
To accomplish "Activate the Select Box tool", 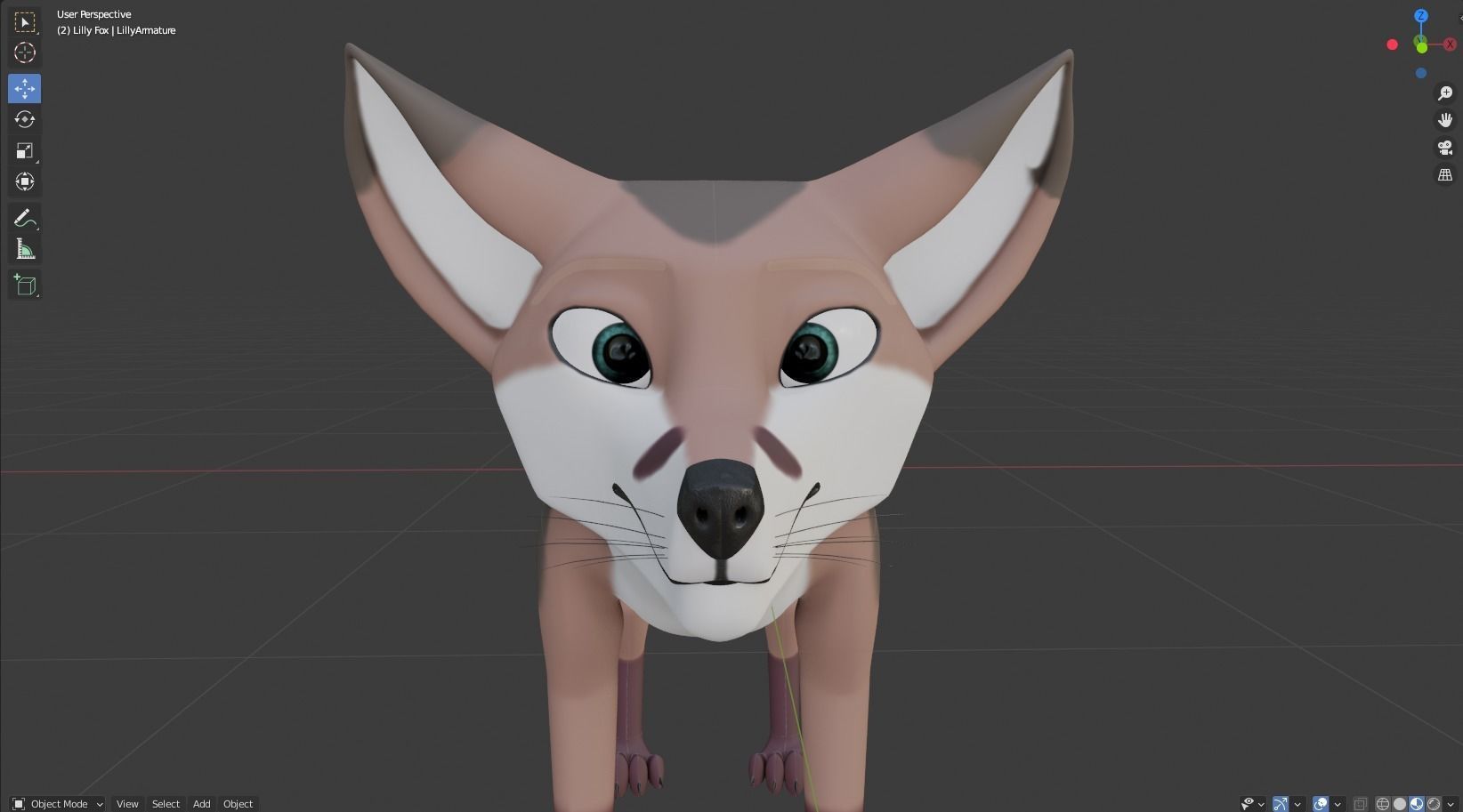I will point(24,21).
